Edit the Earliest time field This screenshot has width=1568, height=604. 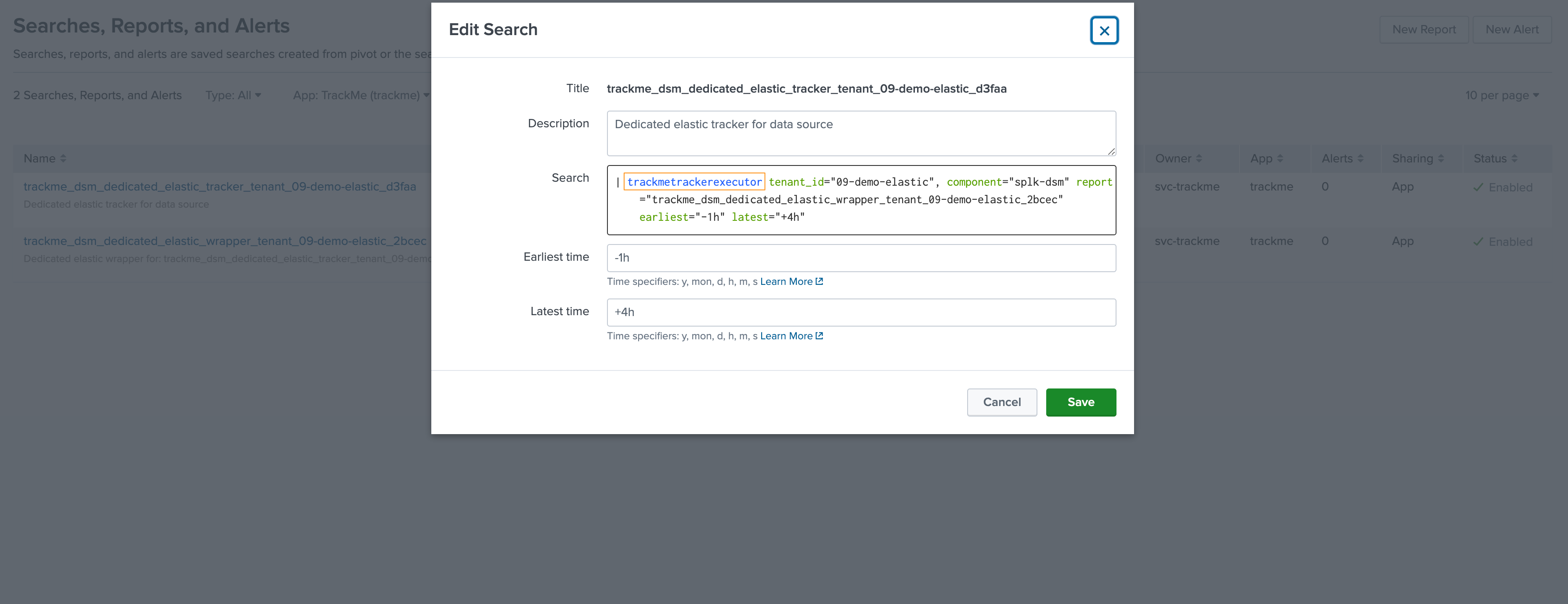861,258
